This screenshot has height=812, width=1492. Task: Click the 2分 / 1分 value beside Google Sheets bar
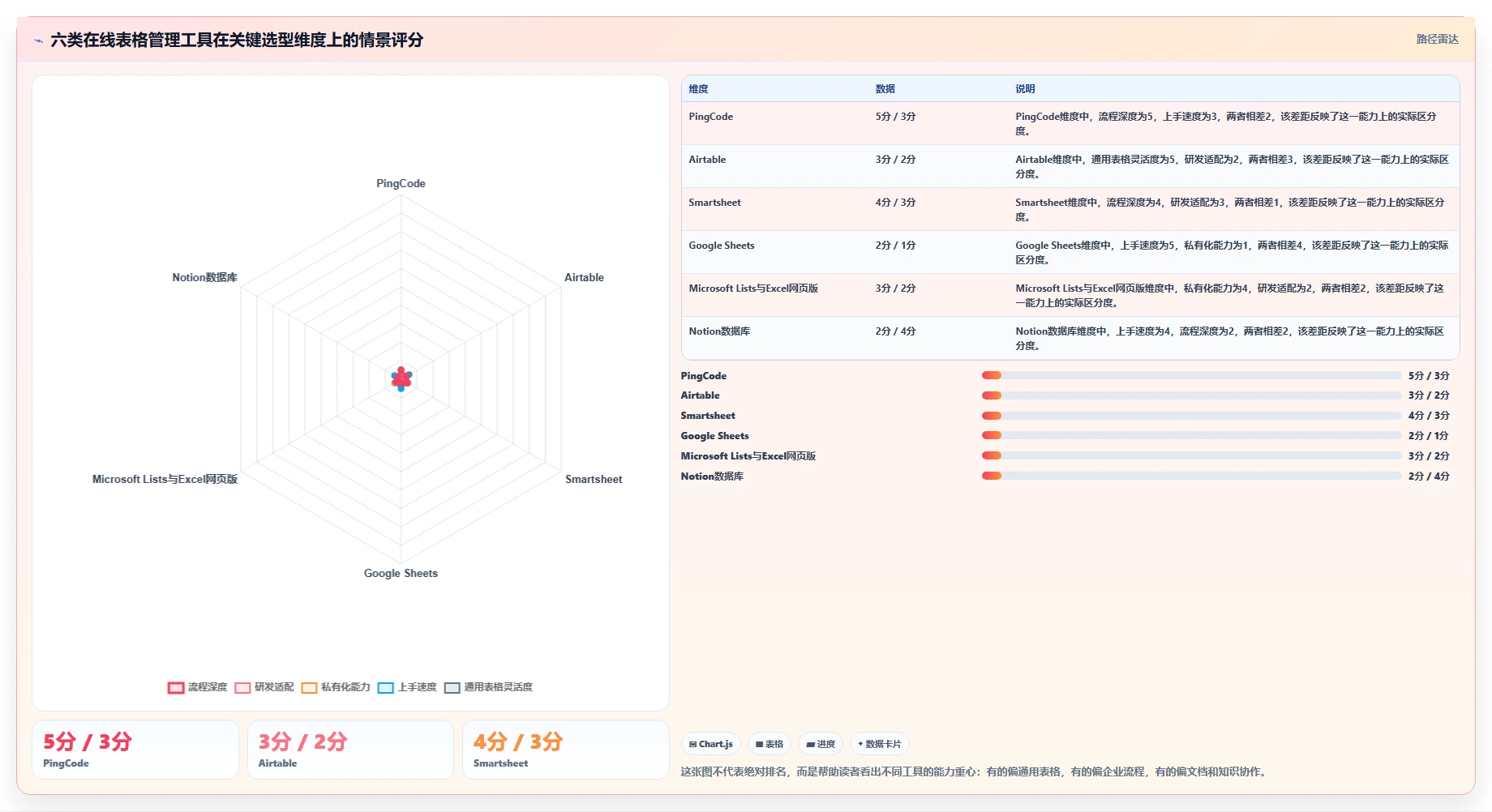(1429, 436)
